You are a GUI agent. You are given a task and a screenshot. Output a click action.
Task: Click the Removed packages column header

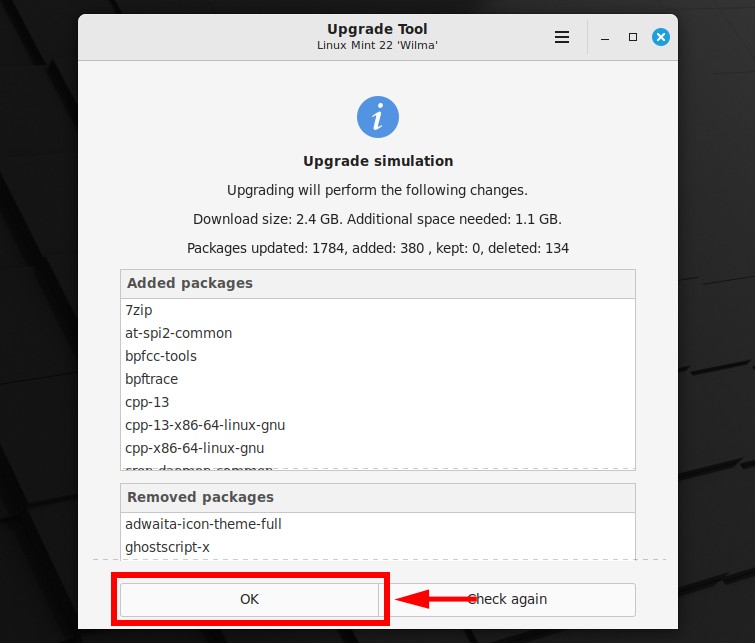378,497
